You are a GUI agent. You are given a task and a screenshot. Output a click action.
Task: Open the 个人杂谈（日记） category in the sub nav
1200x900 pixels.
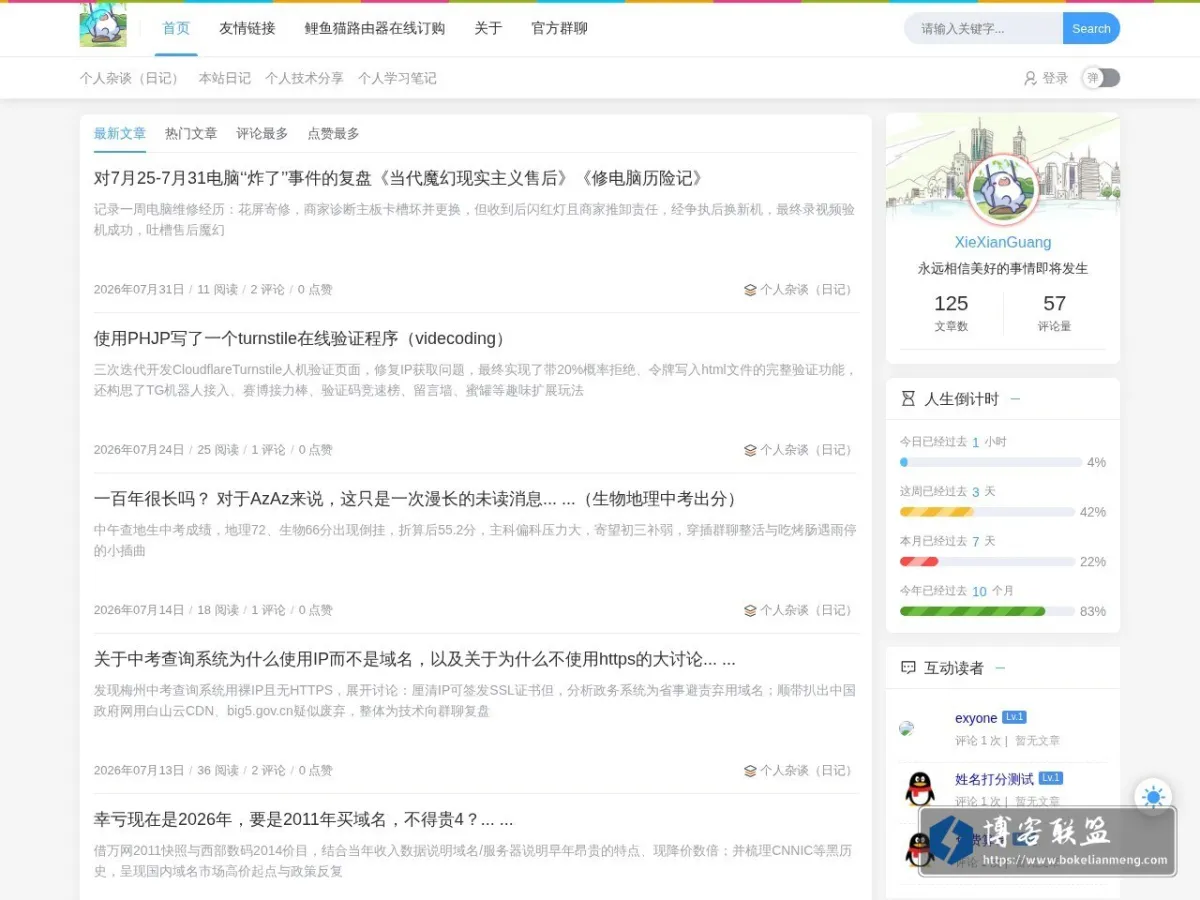coord(132,78)
